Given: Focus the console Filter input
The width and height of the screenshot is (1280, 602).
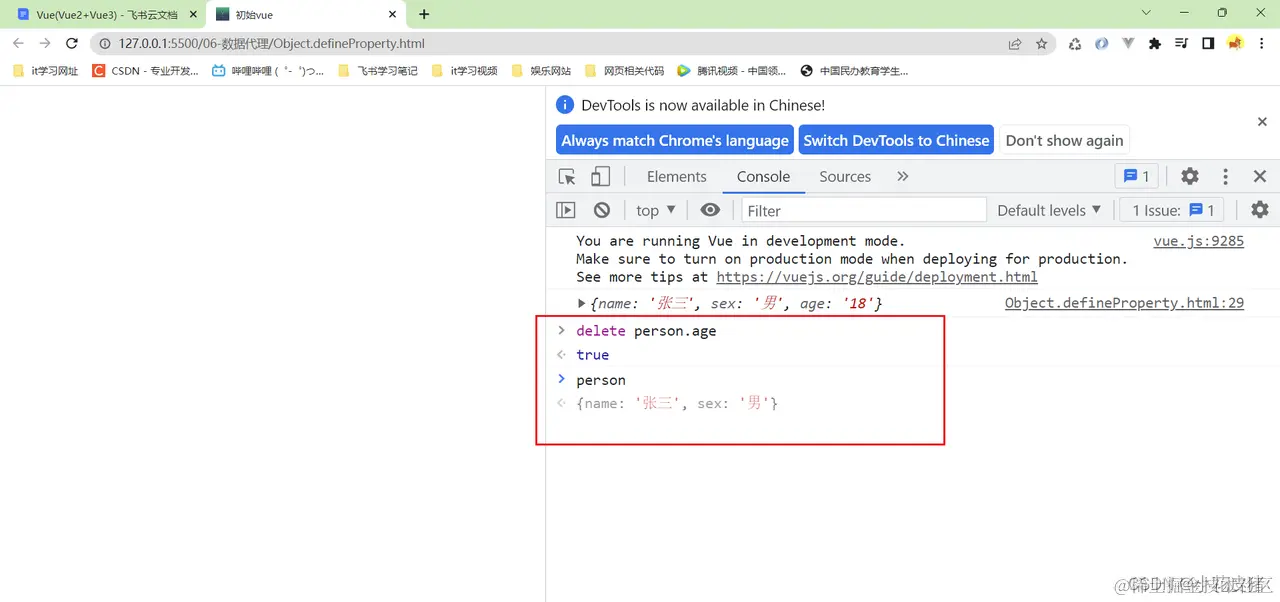Looking at the screenshot, I should coord(864,210).
